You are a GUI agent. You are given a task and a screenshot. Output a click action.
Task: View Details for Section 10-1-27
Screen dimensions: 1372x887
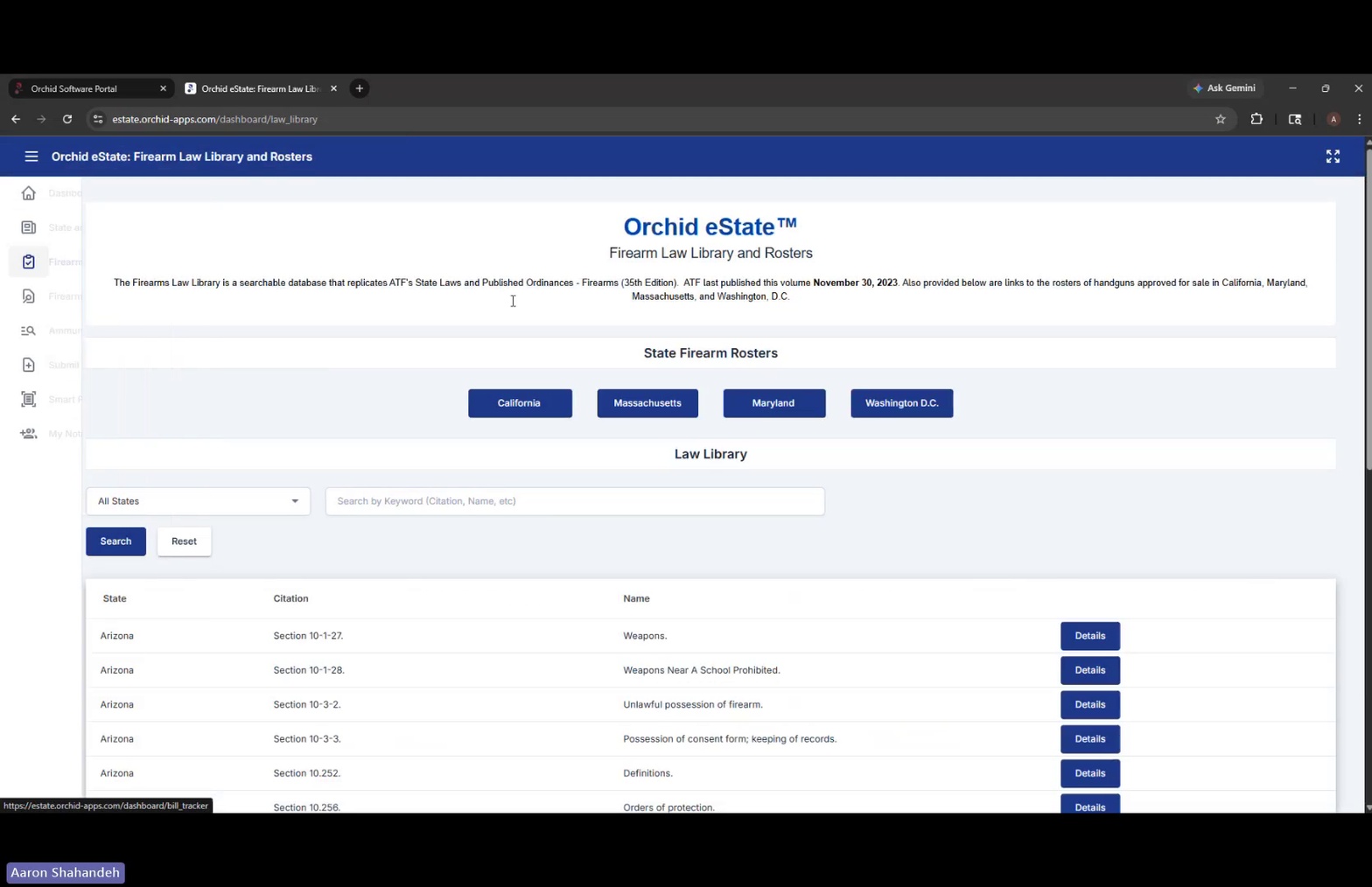point(1090,636)
